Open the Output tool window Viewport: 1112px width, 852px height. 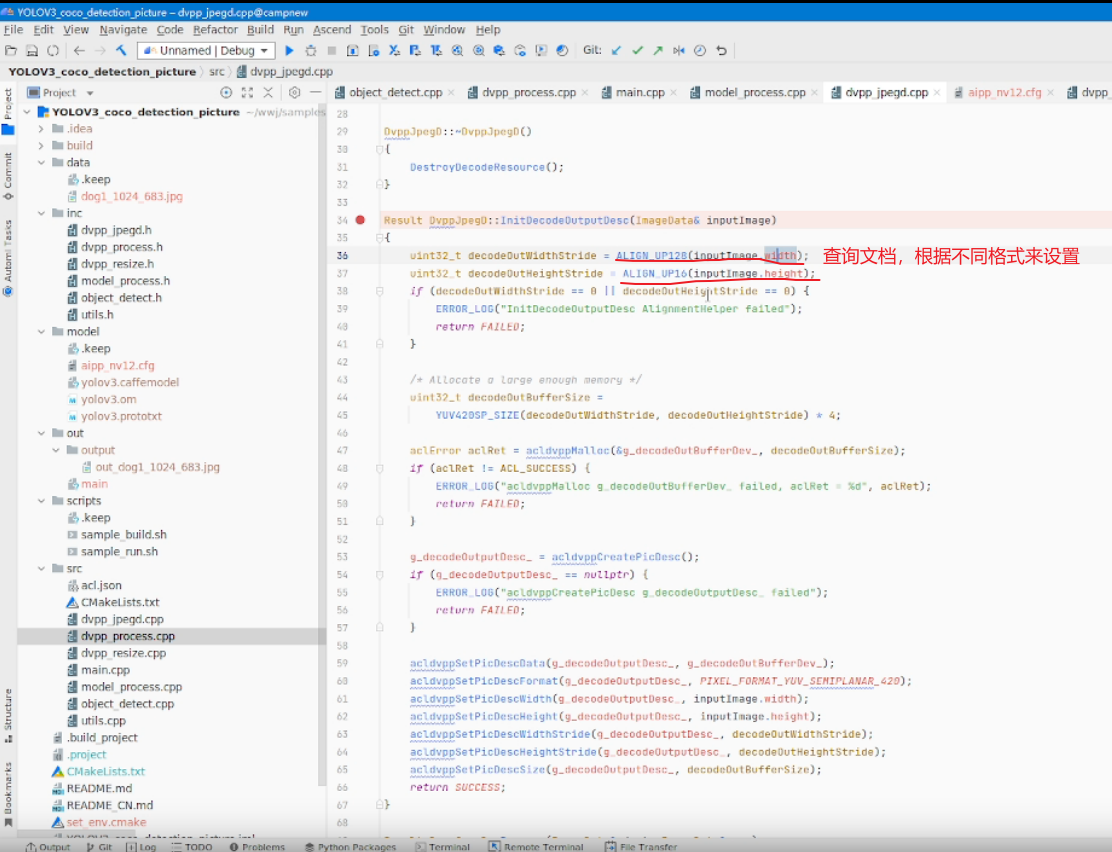tap(48, 846)
